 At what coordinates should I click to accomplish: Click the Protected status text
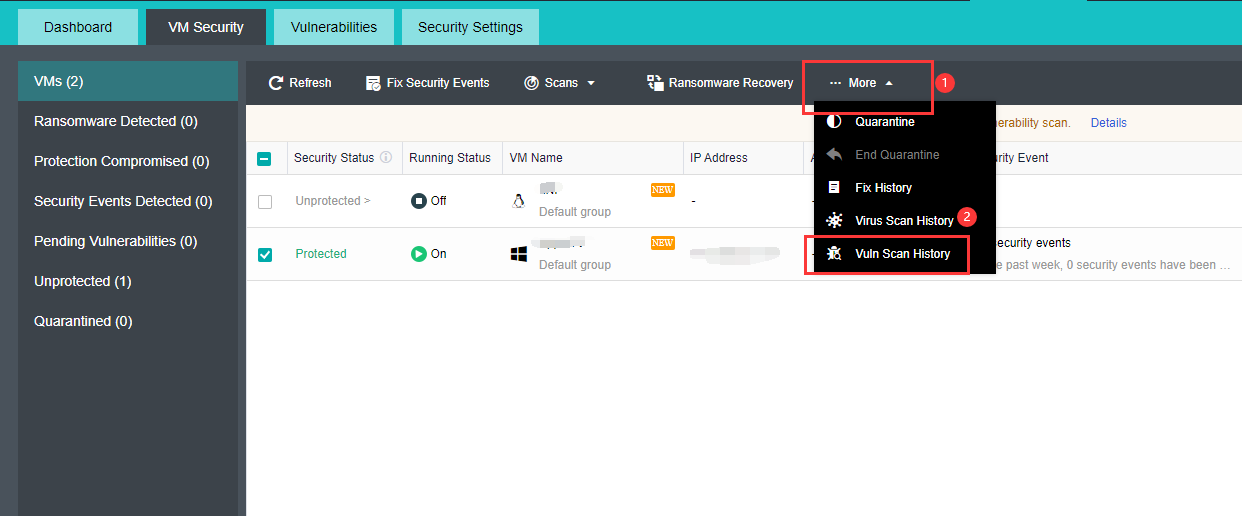(x=321, y=254)
